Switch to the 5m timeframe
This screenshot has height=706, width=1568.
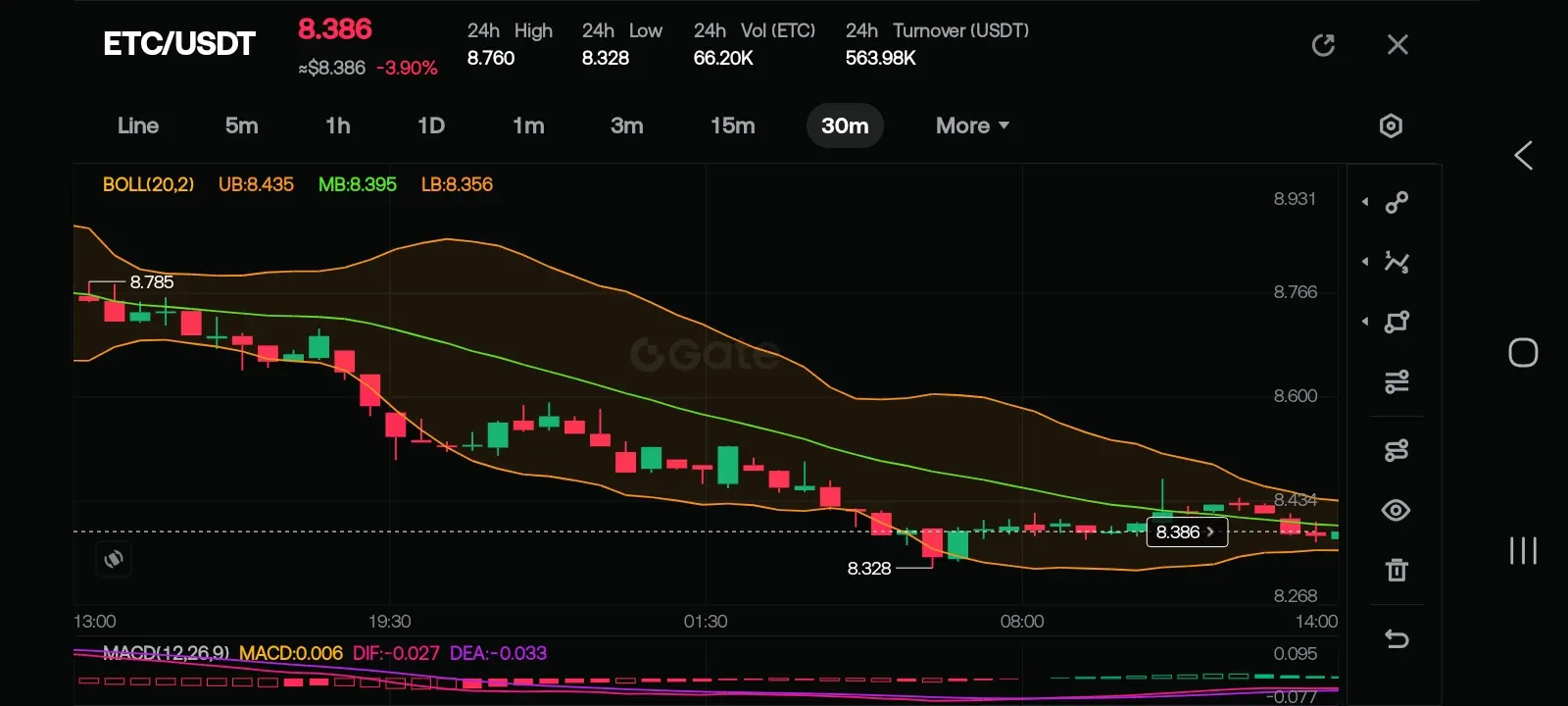coord(242,126)
